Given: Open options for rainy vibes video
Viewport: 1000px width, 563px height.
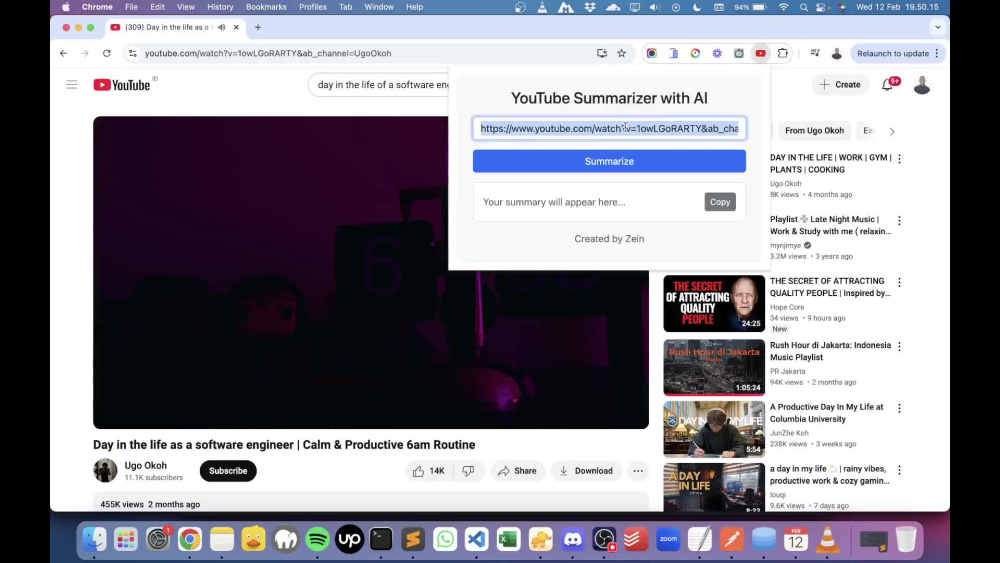Looking at the screenshot, I should [899, 470].
